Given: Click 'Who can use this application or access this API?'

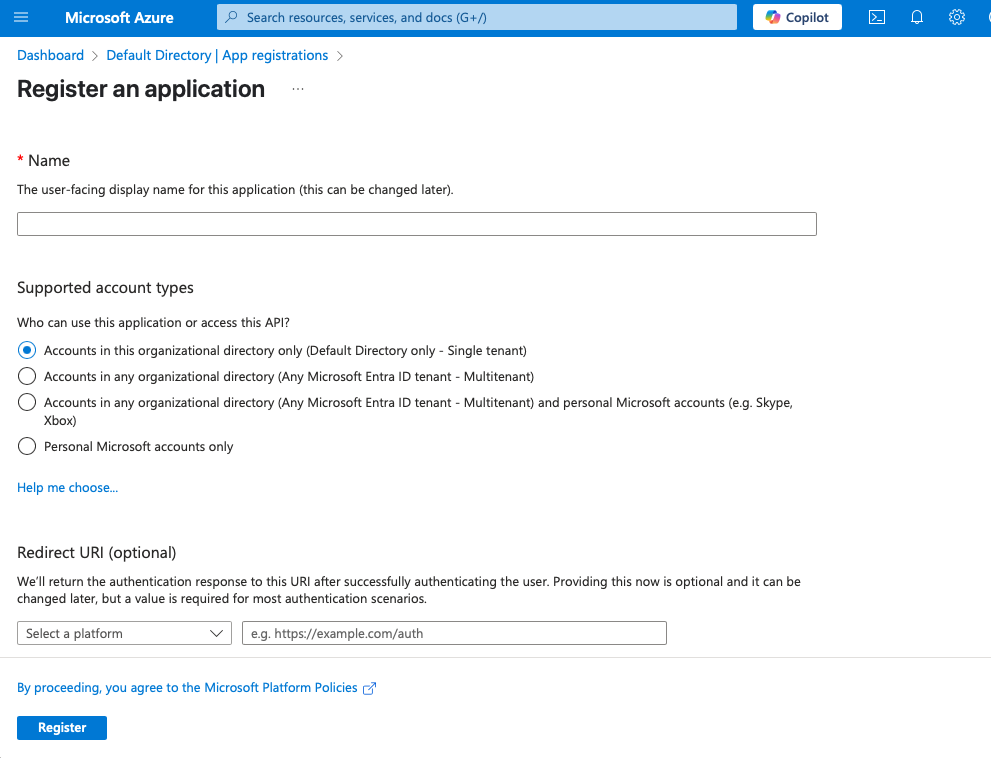Looking at the screenshot, I should coord(154,322).
